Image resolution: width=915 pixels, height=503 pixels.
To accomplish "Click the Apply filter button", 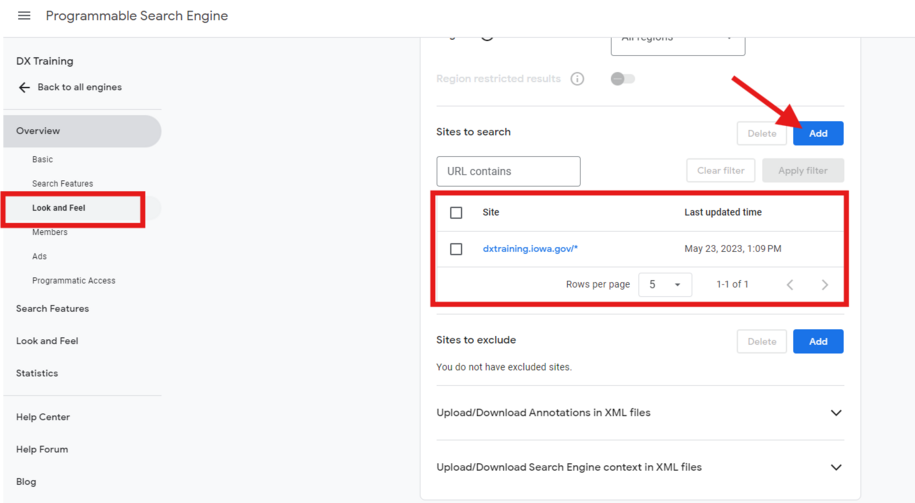I will [803, 170].
